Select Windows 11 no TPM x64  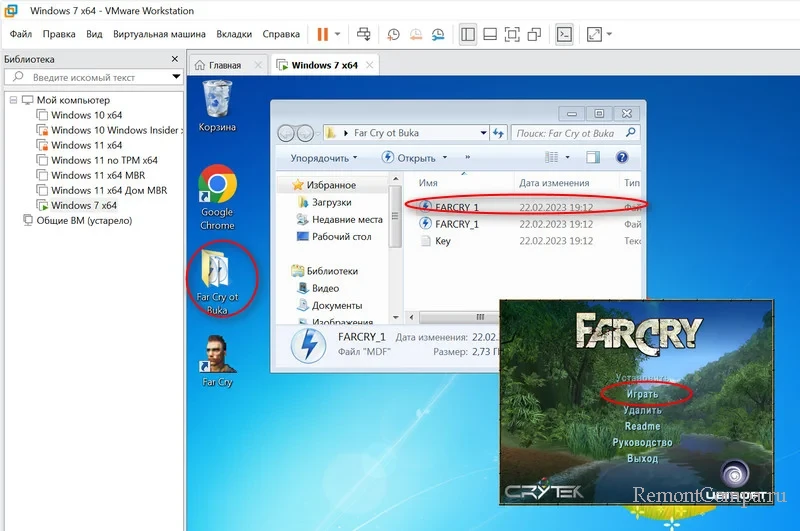[97, 160]
